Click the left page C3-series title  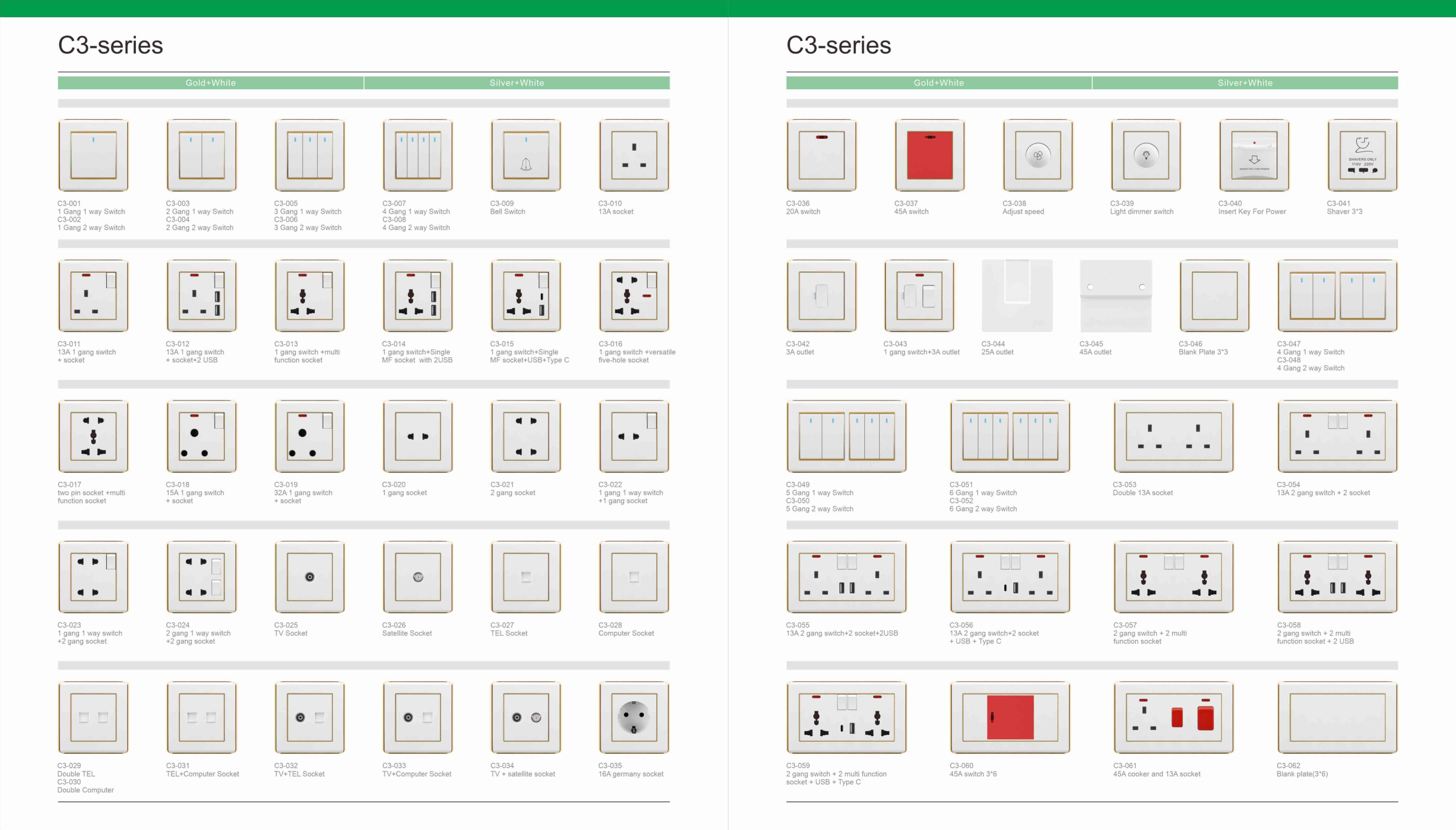pyautogui.click(x=111, y=45)
